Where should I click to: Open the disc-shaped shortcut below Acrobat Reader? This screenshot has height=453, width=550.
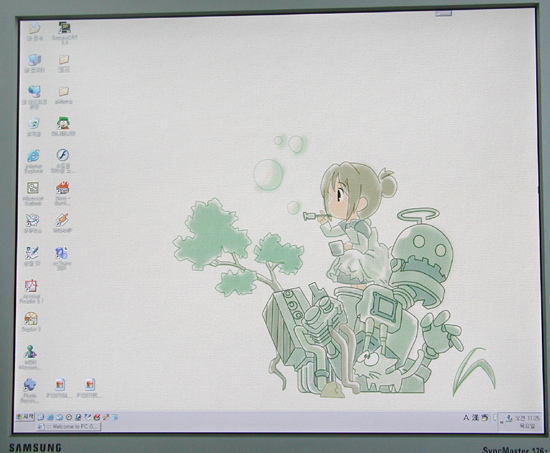[x=31, y=322]
